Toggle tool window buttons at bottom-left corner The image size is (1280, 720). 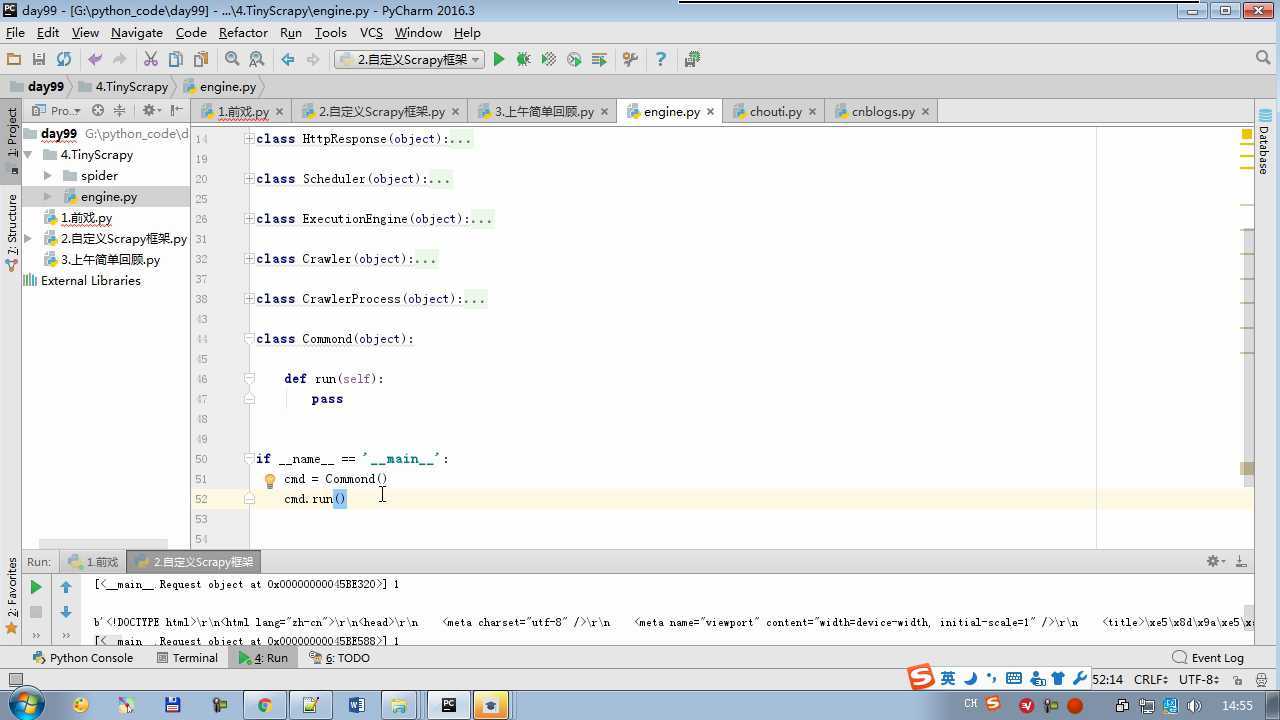tap(15, 680)
